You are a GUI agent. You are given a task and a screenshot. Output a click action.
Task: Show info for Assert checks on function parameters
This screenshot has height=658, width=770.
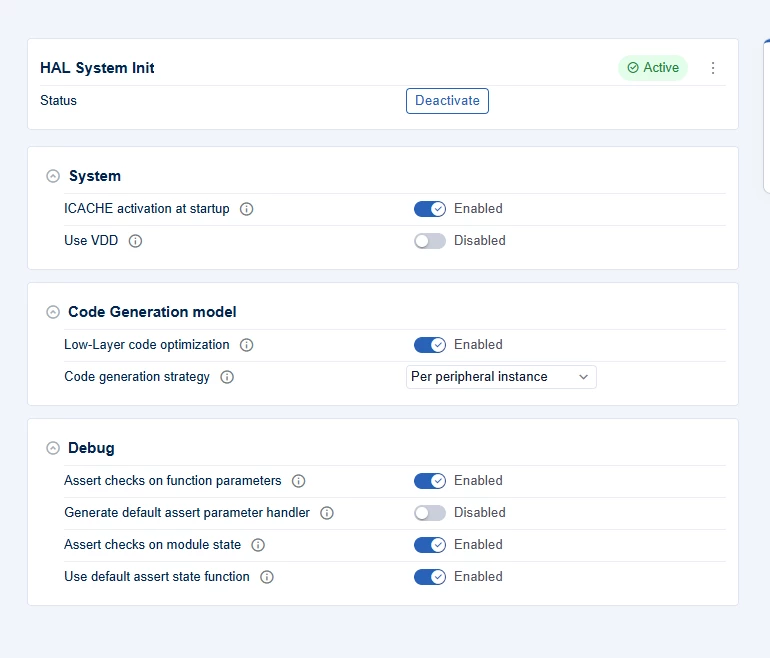point(299,481)
